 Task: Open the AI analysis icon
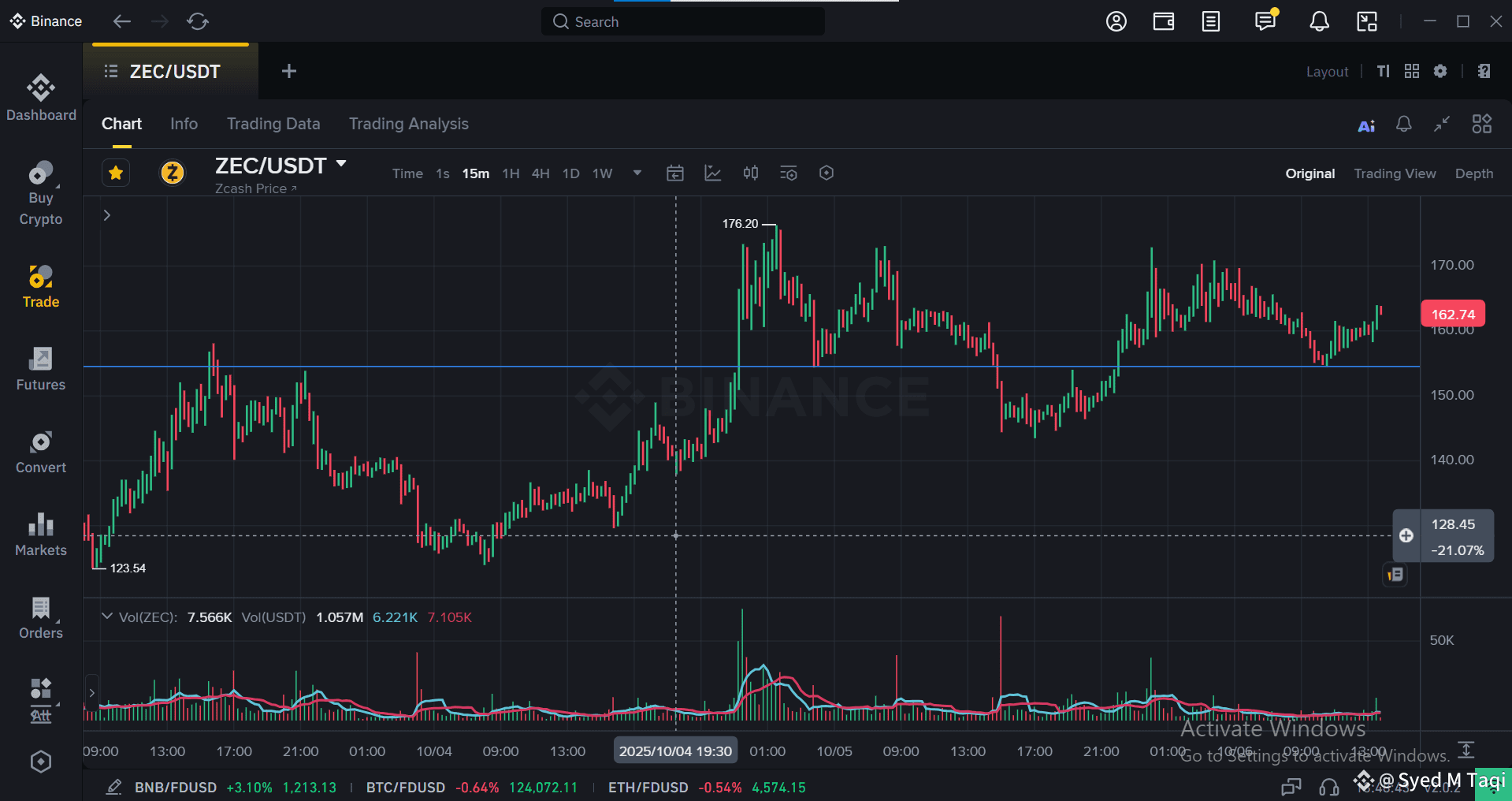point(1366,125)
